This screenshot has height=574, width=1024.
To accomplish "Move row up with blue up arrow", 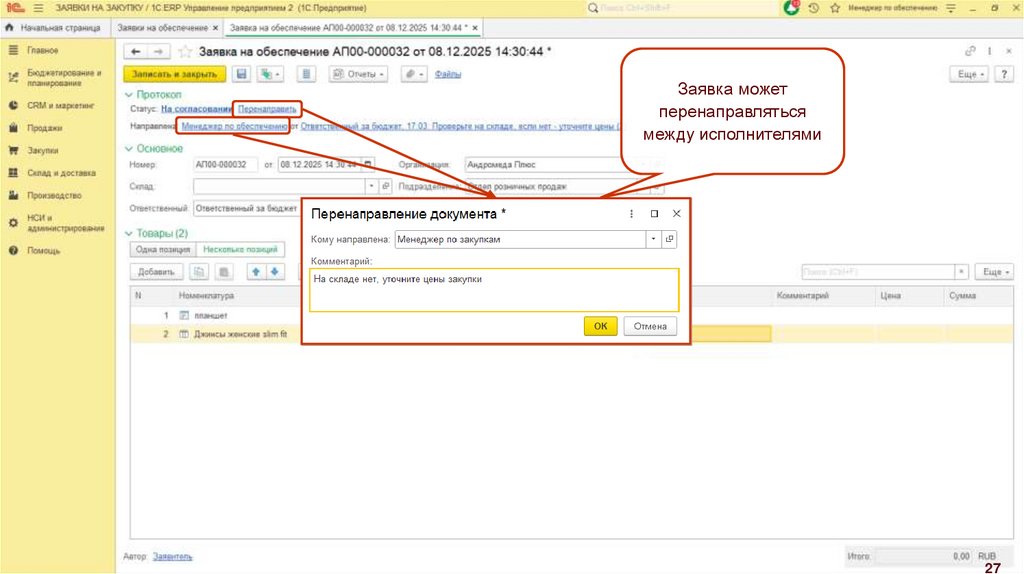I will (256, 272).
